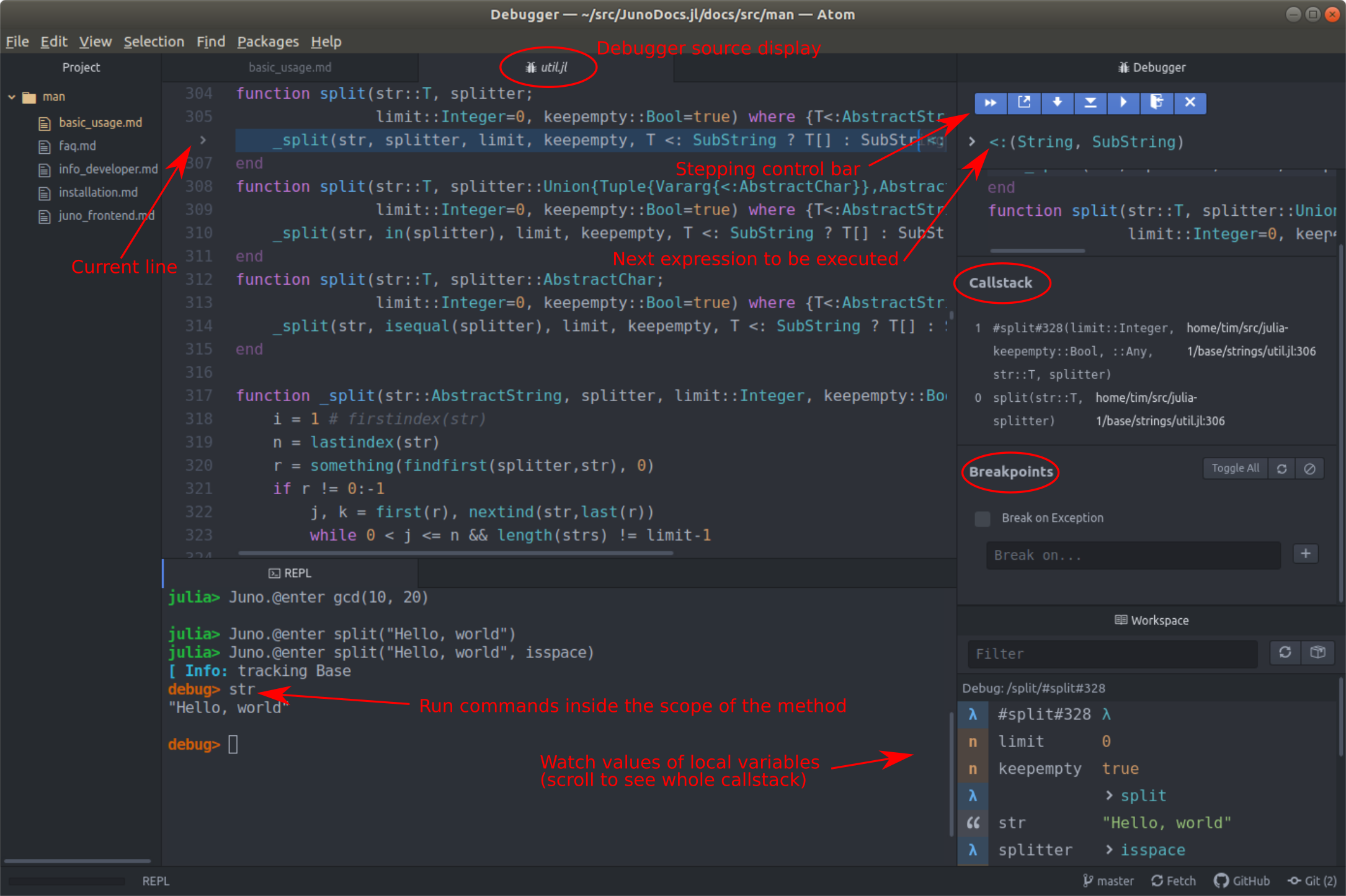The width and height of the screenshot is (1346, 896).
Task: Click the quote type icon next to str
Action: pos(973,823)
